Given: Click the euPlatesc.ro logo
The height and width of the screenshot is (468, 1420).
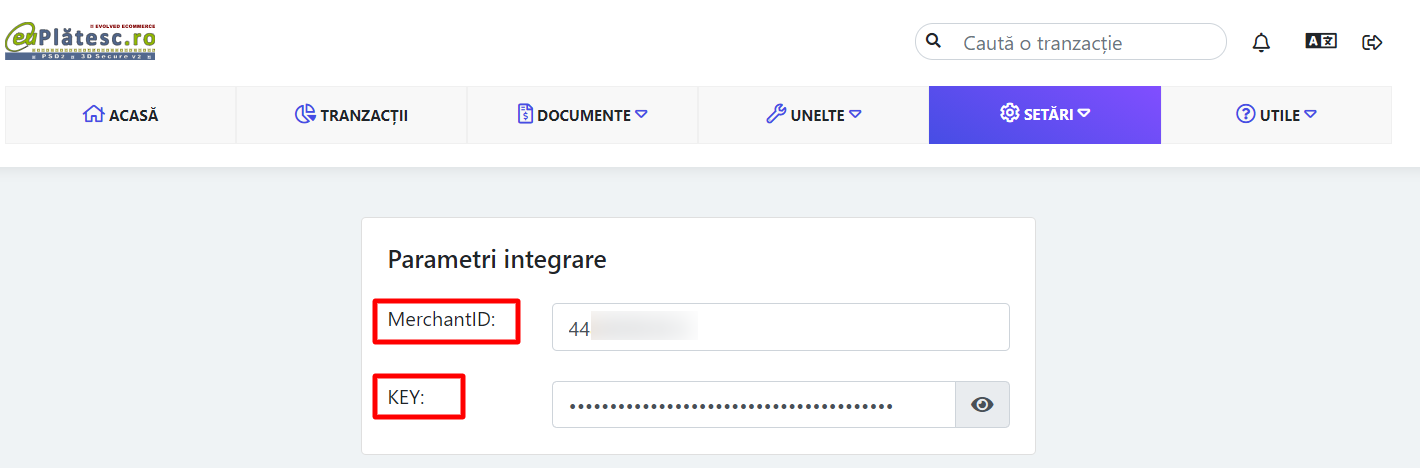Looking at the screenshot, I should 81,42.
